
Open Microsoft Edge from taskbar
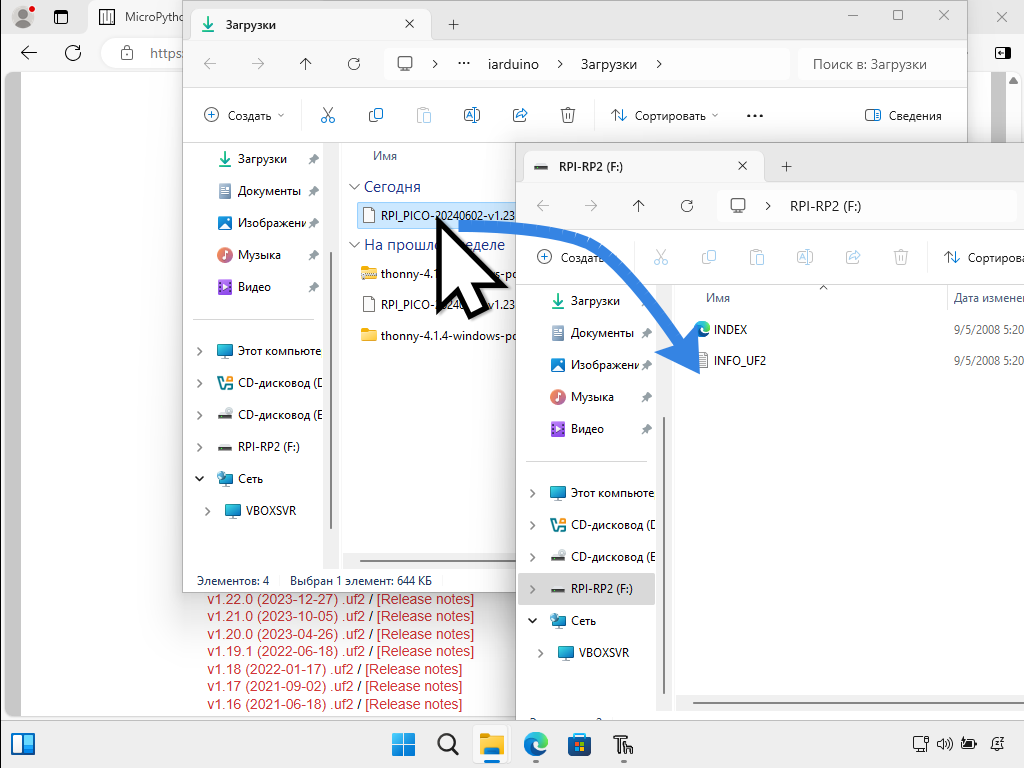[x=536, y=744]
